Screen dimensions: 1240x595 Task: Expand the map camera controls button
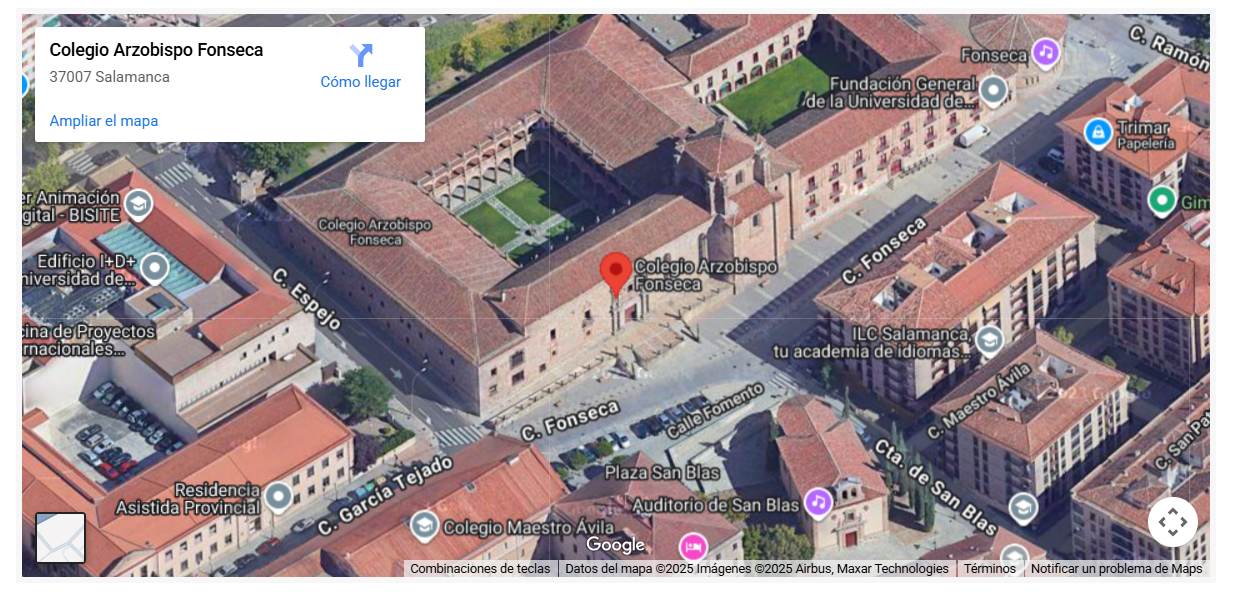pos(1172,522)
